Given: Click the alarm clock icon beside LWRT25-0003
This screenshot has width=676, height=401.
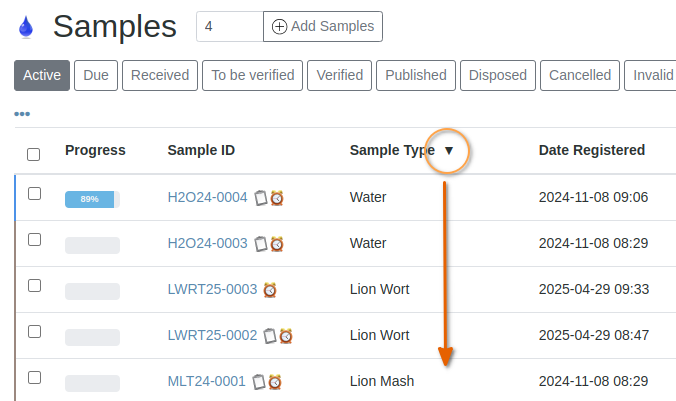Looking at the screenshot, I should tap(270, 290).
